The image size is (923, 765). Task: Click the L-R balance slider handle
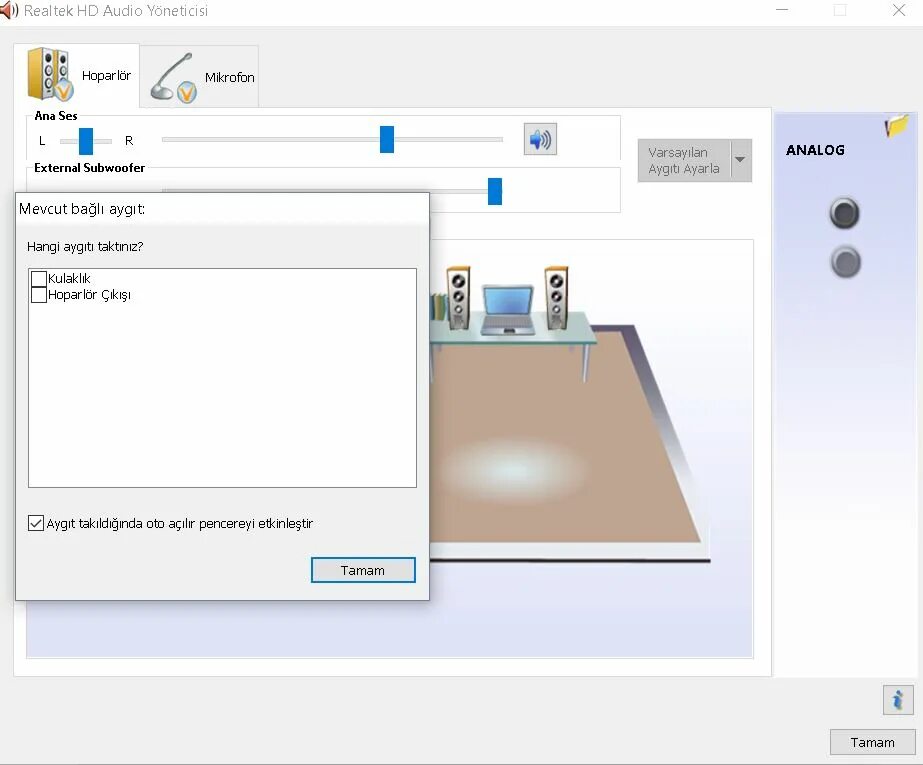86,141
